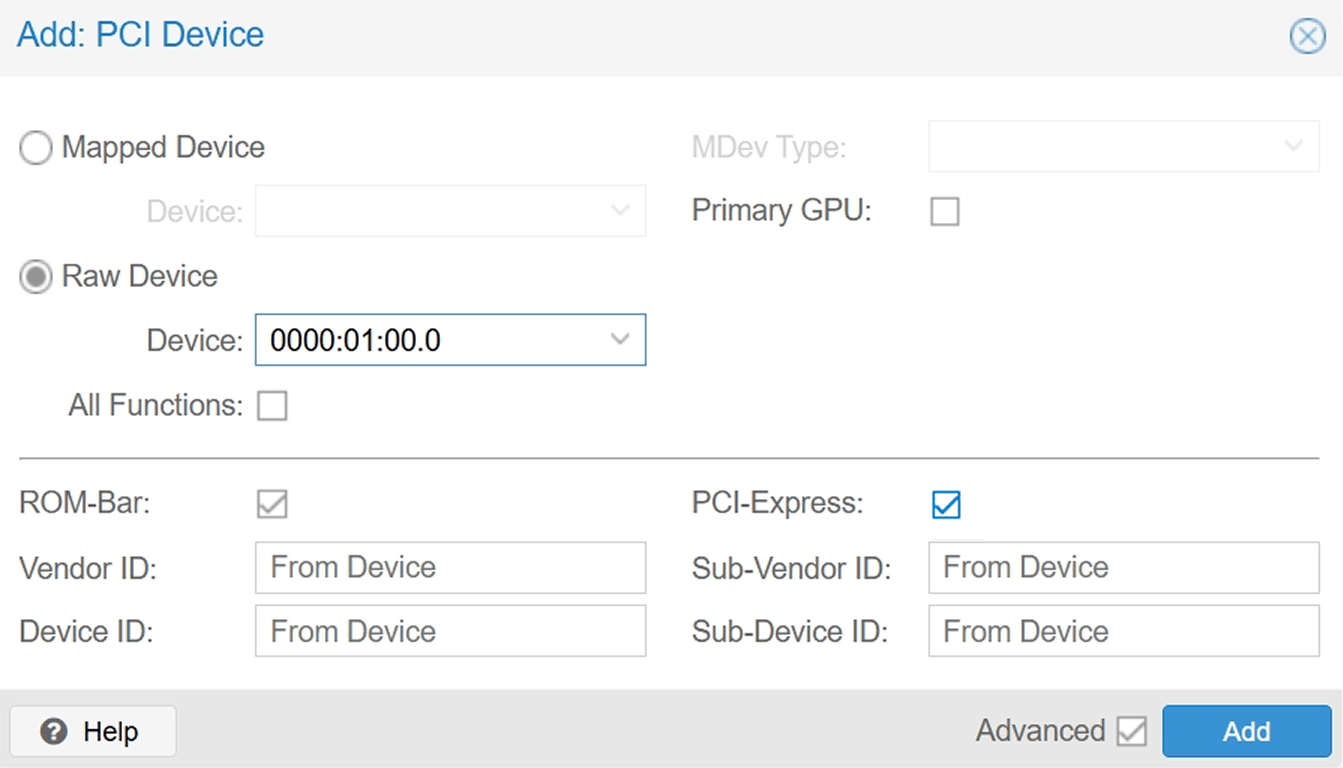Toggle the Advanced options checkbox
This screenshot has width=1343, height=768.
pyautogui.click(x=1131, y=732)
